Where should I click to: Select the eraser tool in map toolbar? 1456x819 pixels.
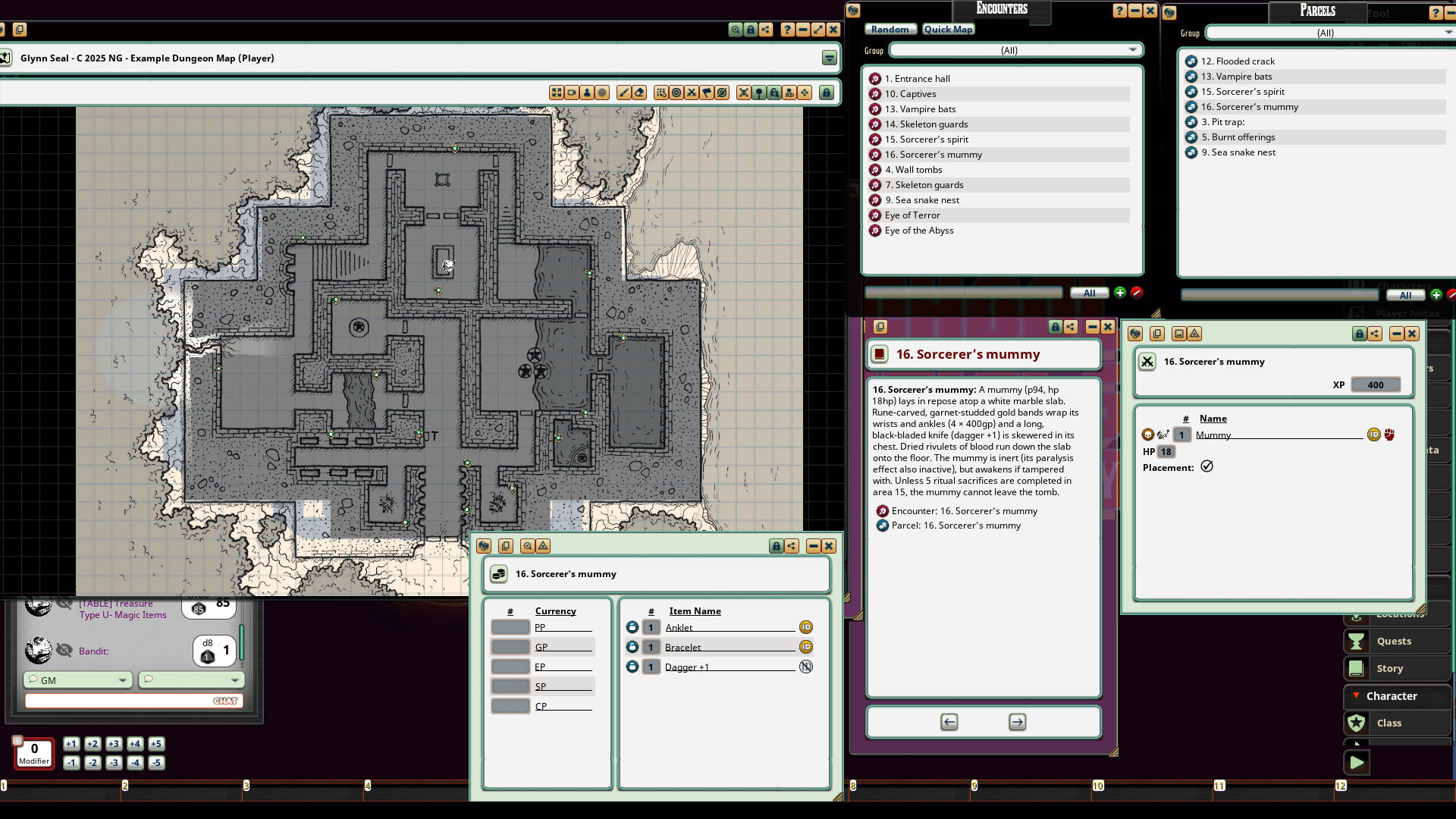click(x=639, y=93)
